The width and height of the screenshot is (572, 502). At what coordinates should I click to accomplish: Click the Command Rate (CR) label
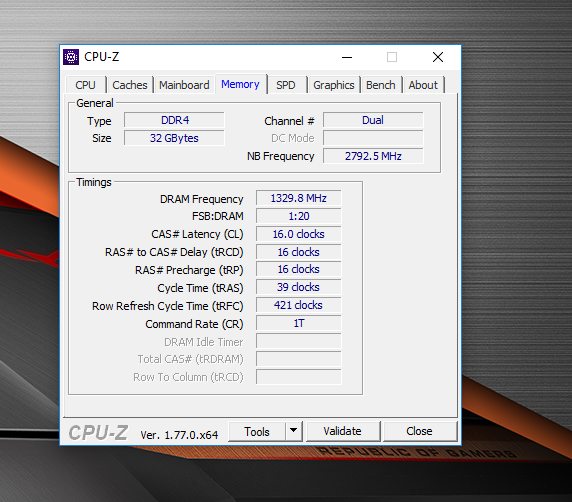click(x=194, y=324)
